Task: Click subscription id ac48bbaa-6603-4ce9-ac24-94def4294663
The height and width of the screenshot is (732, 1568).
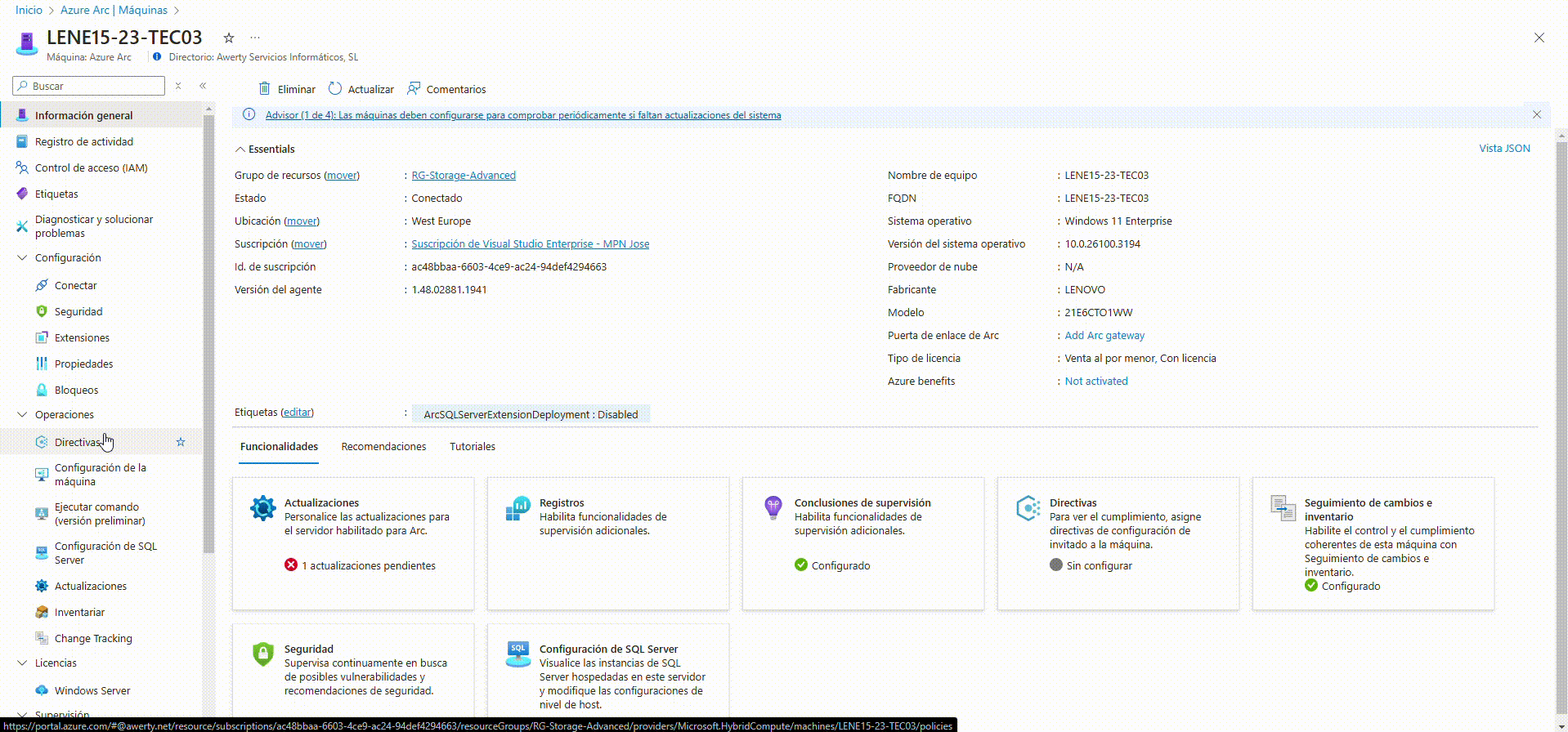Action: coord(508,267)
